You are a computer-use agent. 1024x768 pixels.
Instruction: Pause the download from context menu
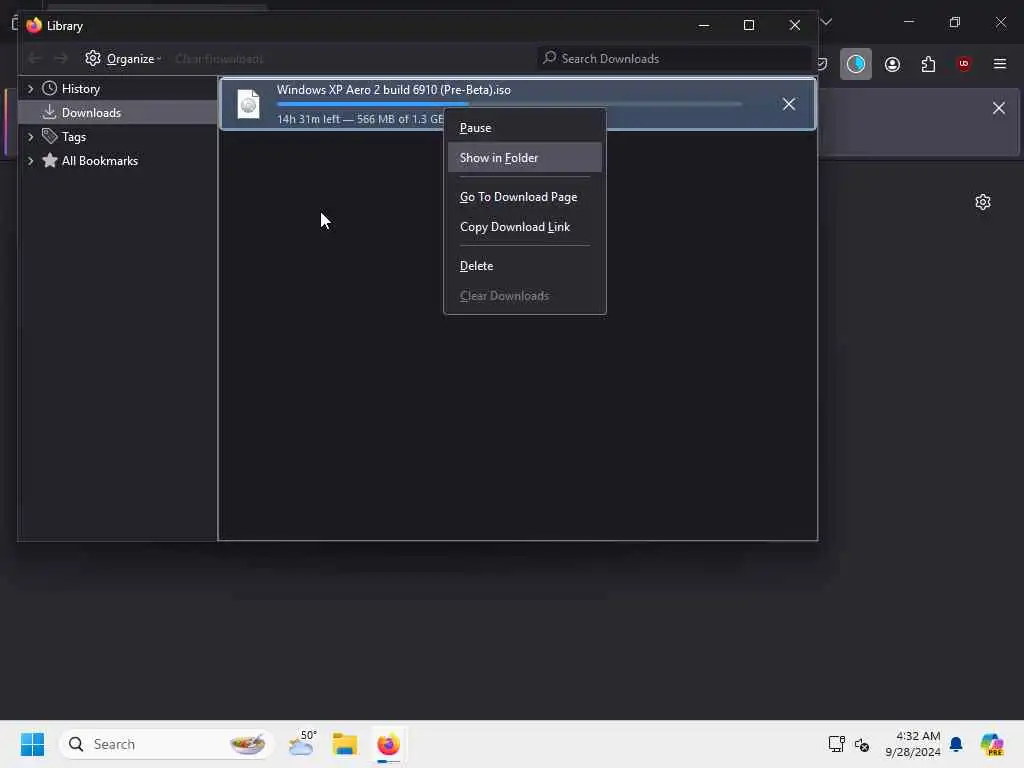pos(524,128)
